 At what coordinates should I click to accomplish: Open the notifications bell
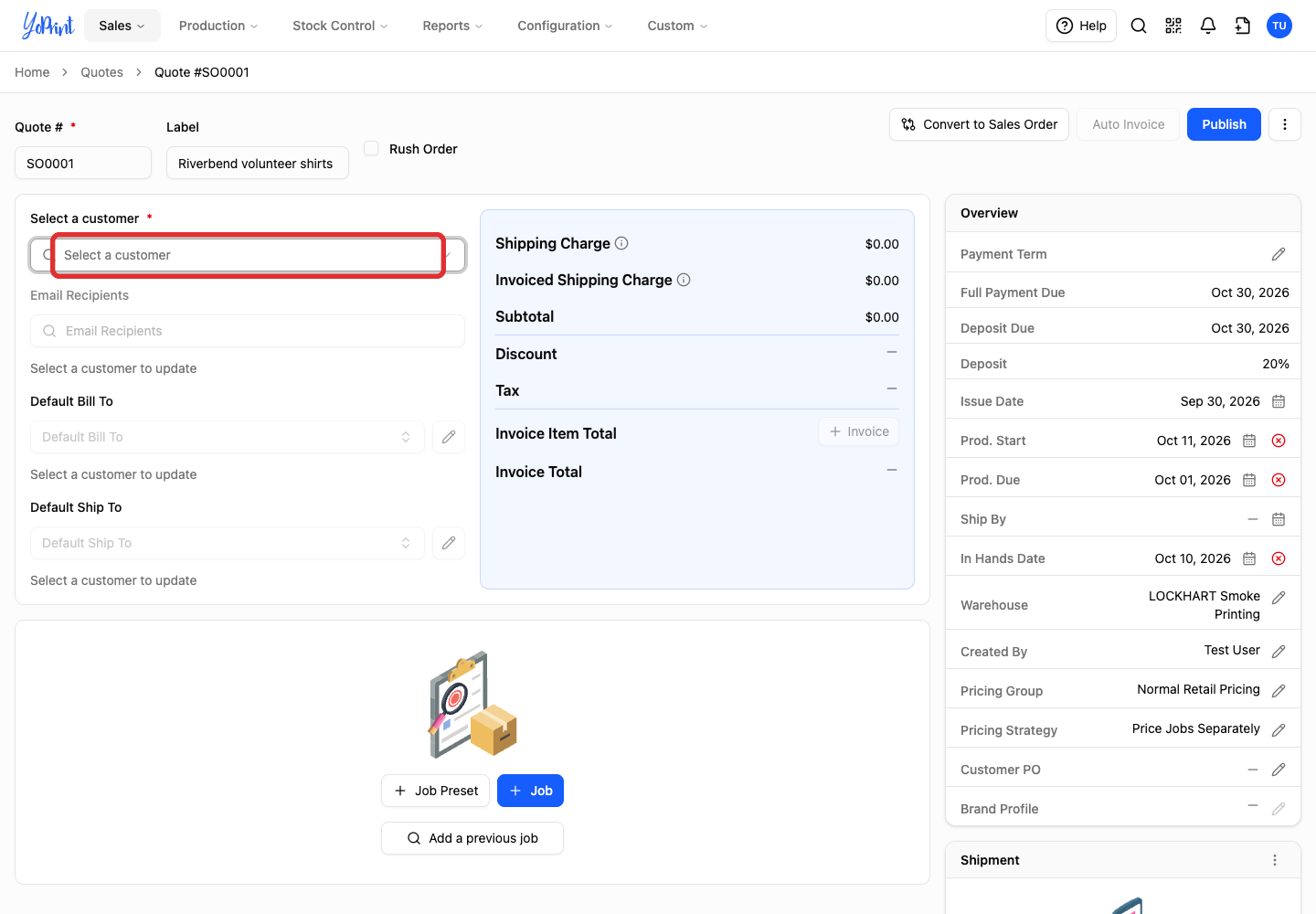[1208, 26]
